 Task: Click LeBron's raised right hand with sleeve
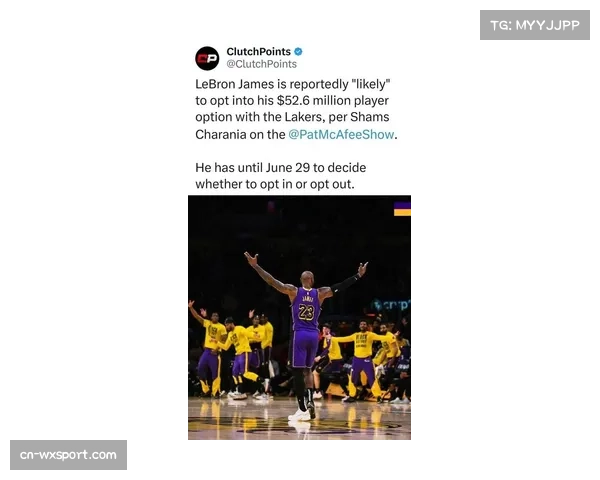(x=362, y=268)
